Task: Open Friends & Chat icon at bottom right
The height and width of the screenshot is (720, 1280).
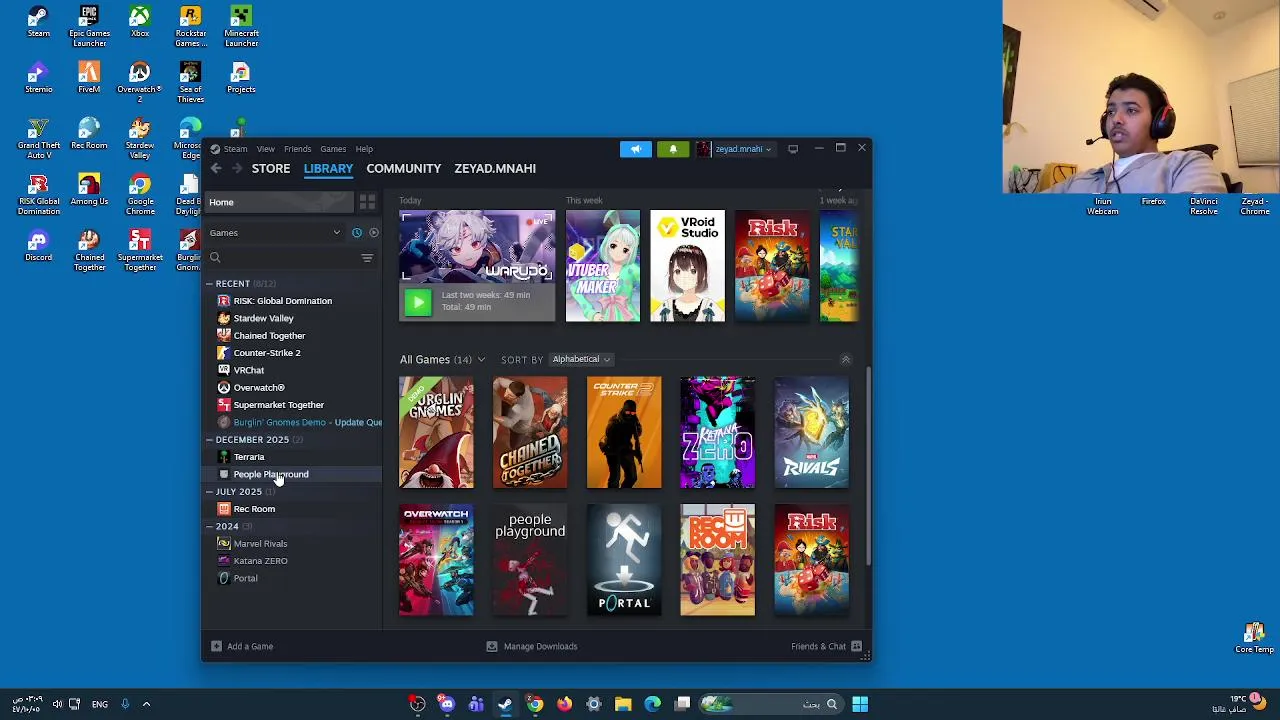Action: pyautogui.click(x=856, y=646)
